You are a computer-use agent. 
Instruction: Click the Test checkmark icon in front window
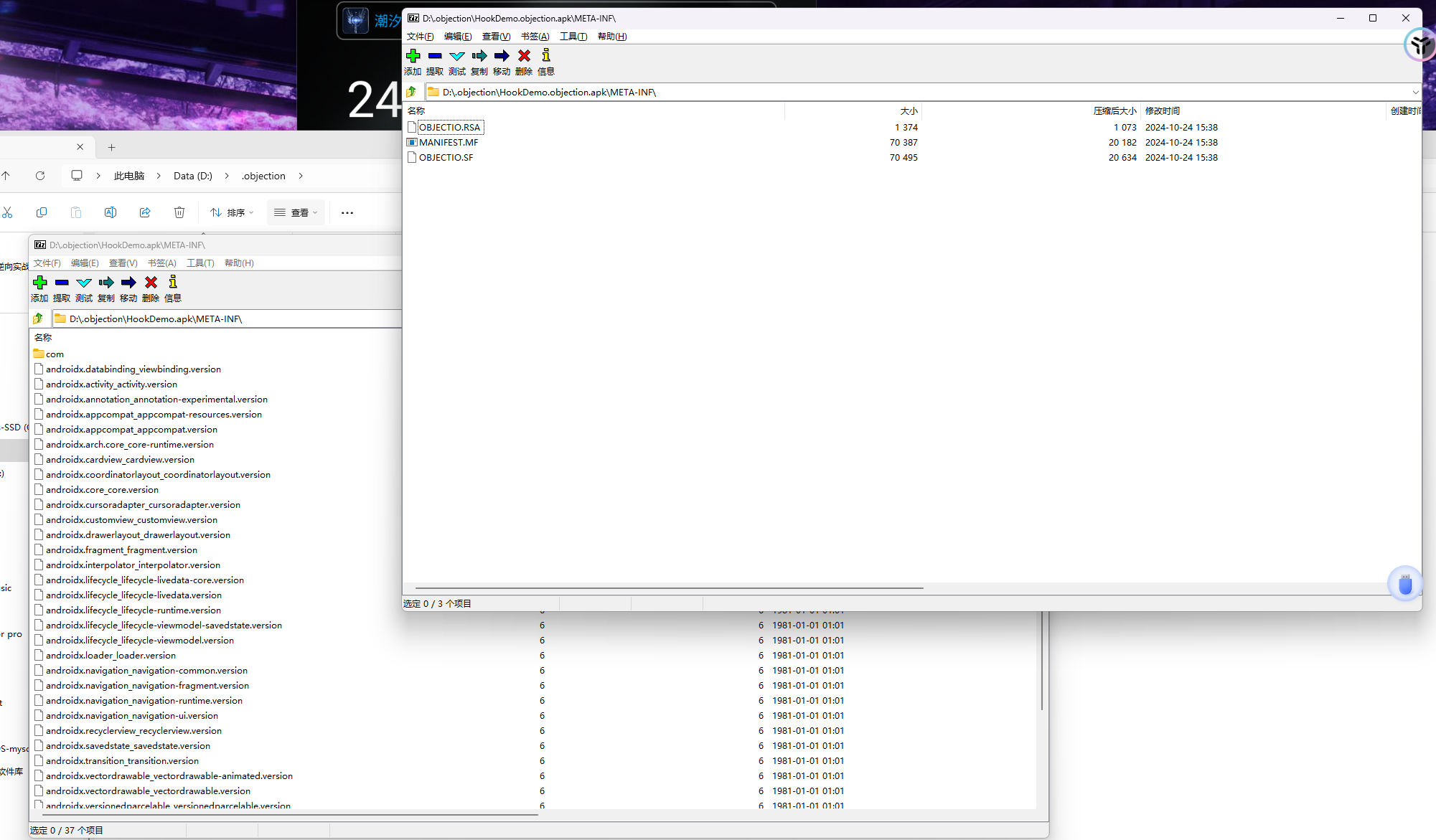pos(457,56)
